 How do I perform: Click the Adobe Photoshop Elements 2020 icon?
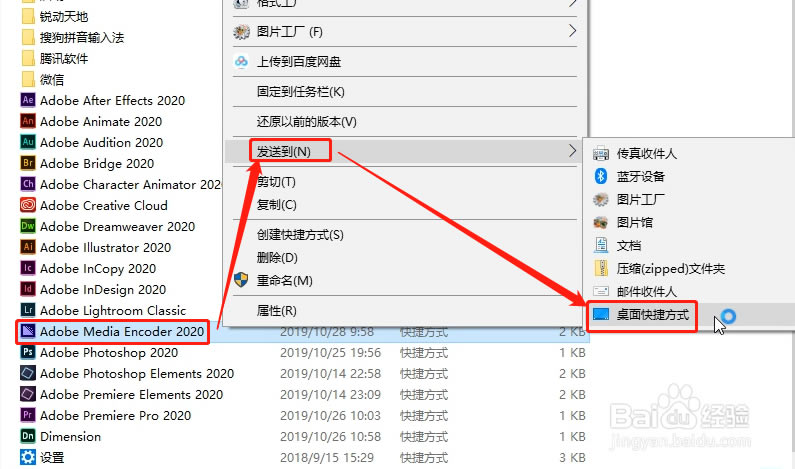tap(28, 373)
